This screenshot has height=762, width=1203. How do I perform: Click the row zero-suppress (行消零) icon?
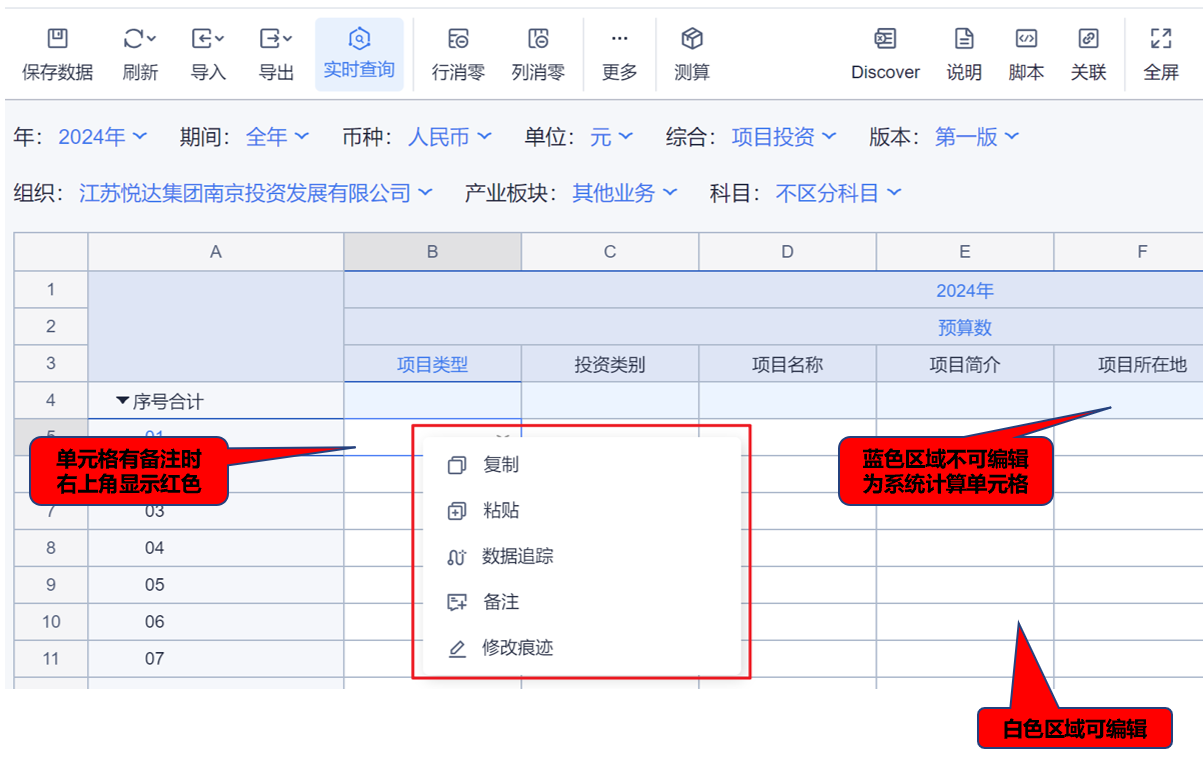pyautogui.click(x=458, y=40)
